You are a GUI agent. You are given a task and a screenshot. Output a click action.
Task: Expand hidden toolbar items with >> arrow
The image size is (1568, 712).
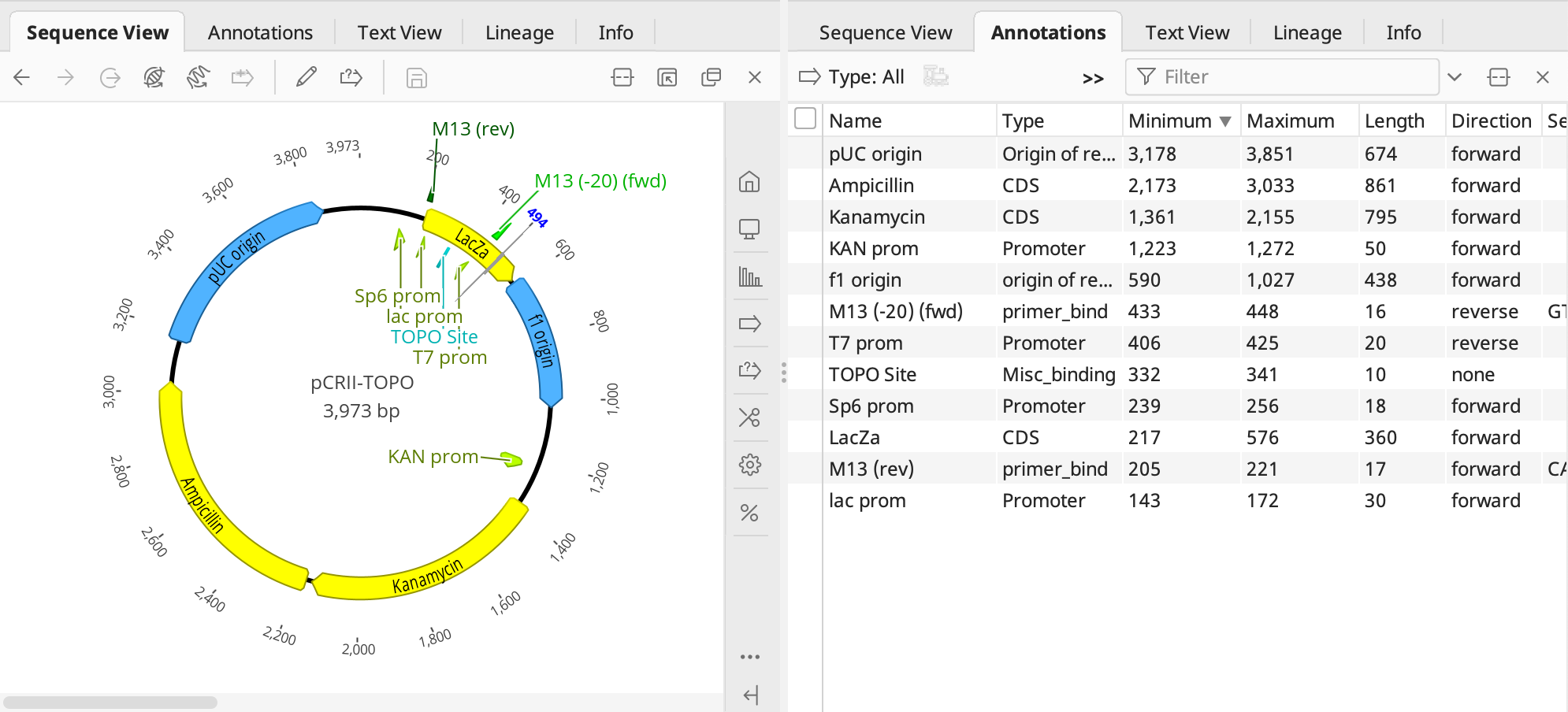[x=1093, y=78]
